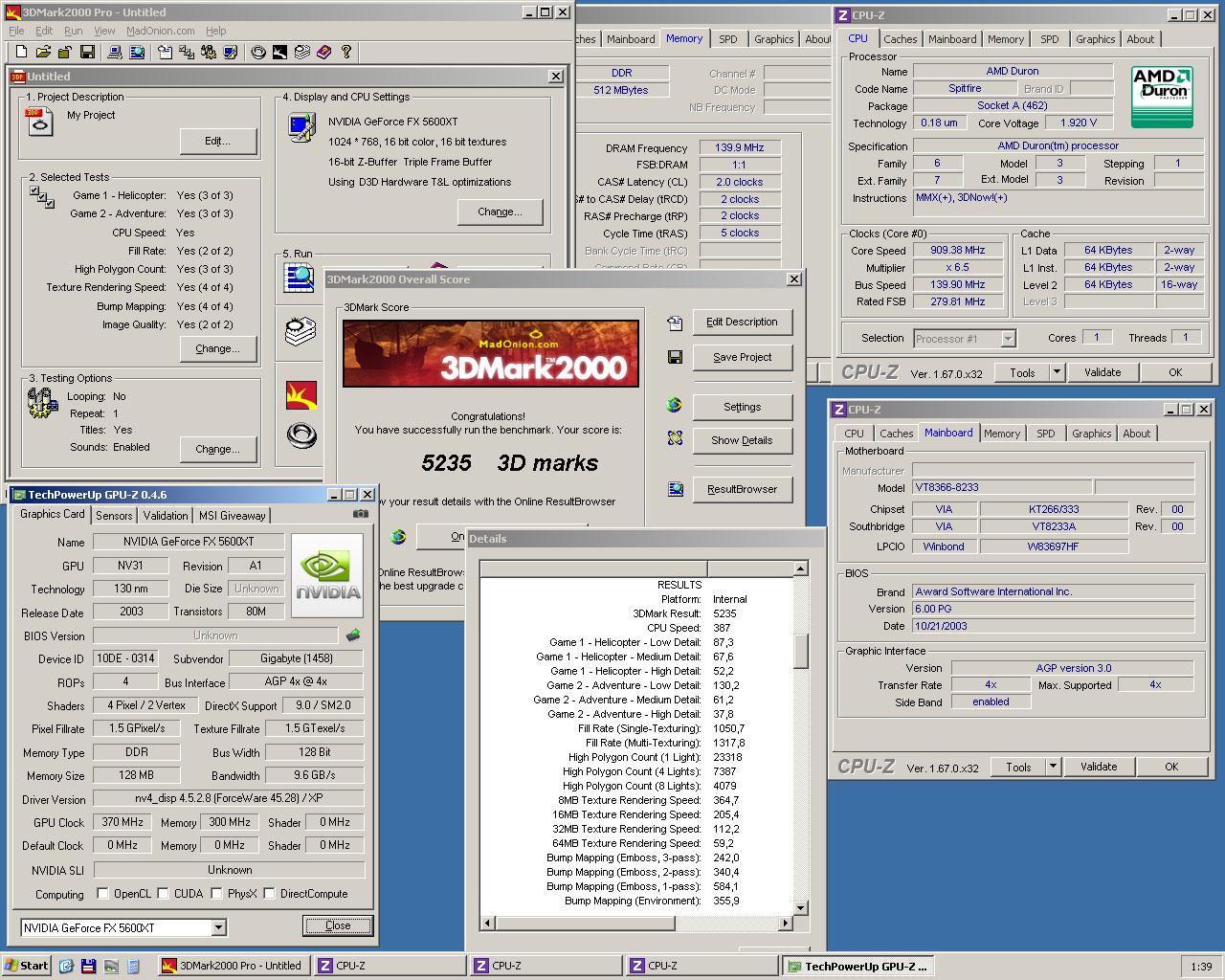The image size is (1225, 980).
Task: Click the Details scrollbar down arrow
Action: tap(801, 908)
